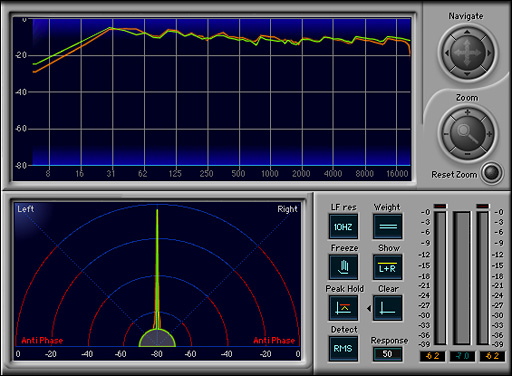The width and height of the screenshot is (512, 376).
Task: Click the Clear peaks button
Action: pos(387,308)
